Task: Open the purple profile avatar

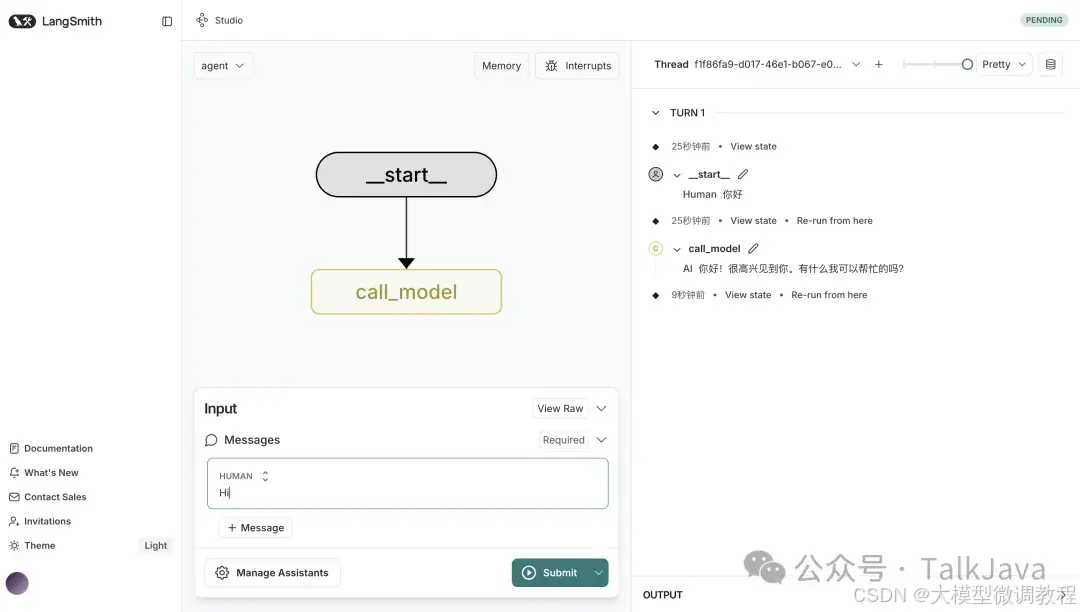Action: click(17, 583)
